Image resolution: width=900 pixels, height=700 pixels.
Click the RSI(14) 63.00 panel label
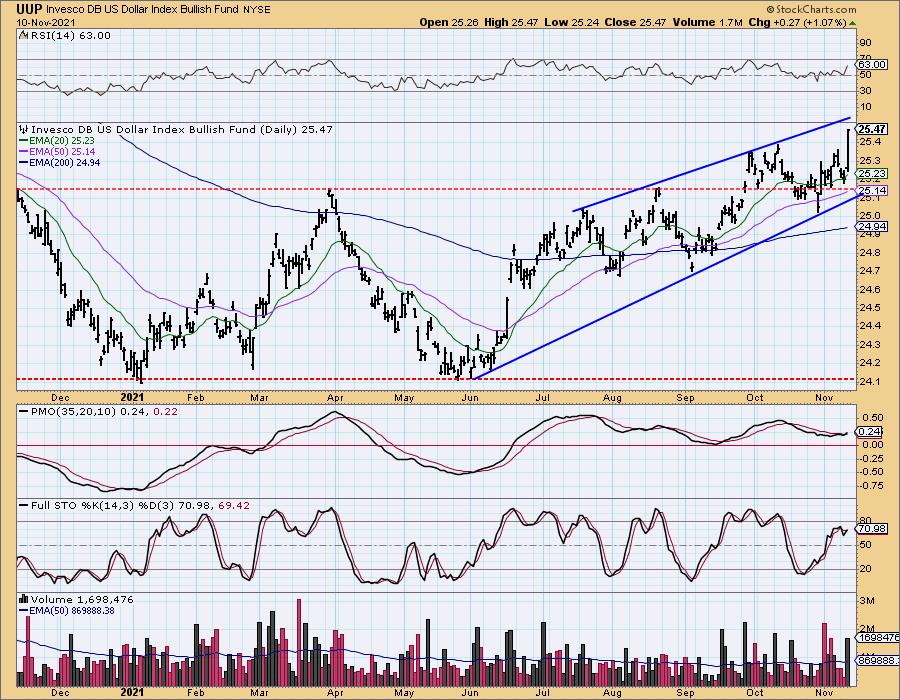tap(70, 36)
